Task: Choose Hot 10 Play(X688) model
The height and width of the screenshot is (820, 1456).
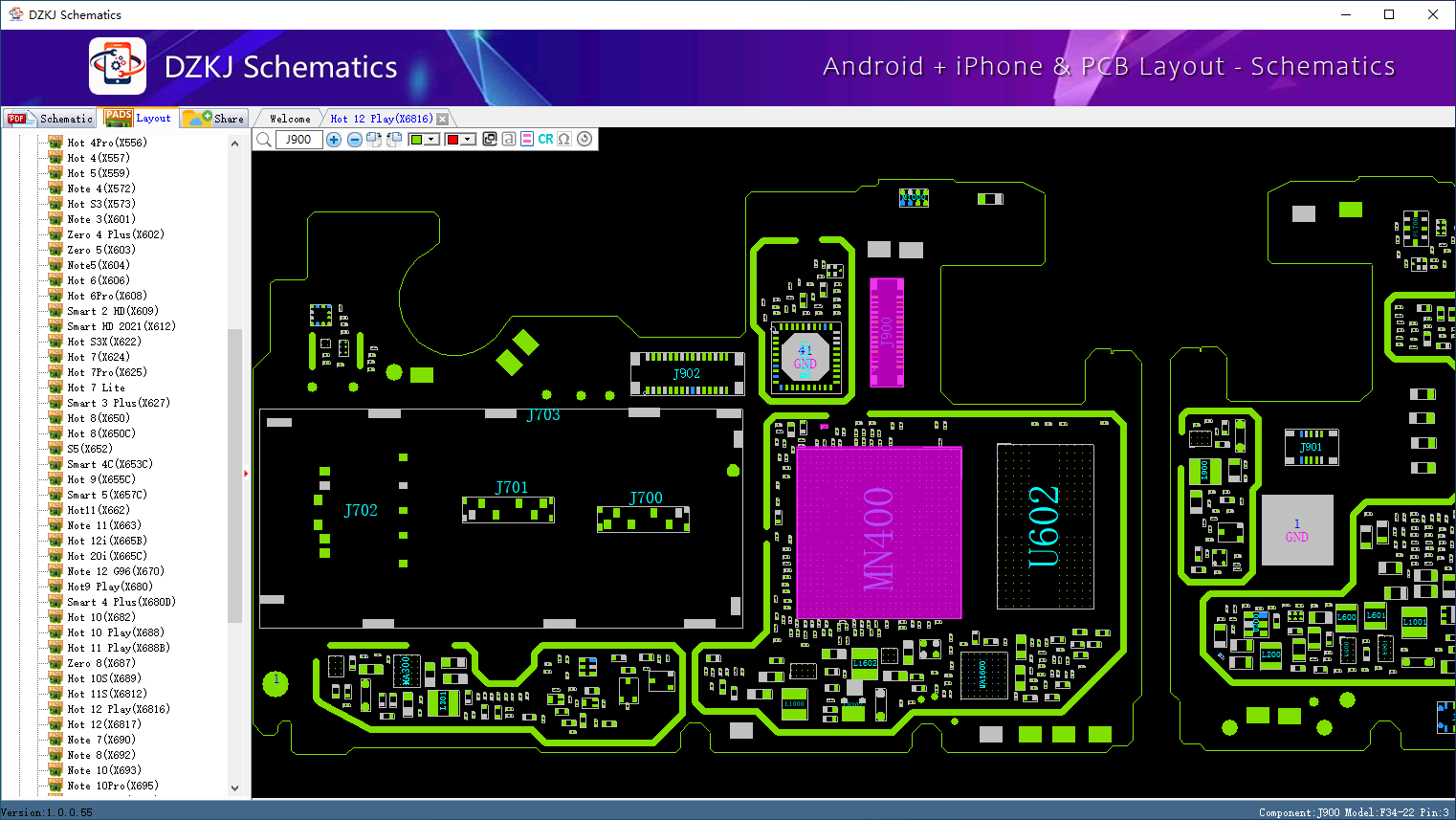Action: click(116, 632)
